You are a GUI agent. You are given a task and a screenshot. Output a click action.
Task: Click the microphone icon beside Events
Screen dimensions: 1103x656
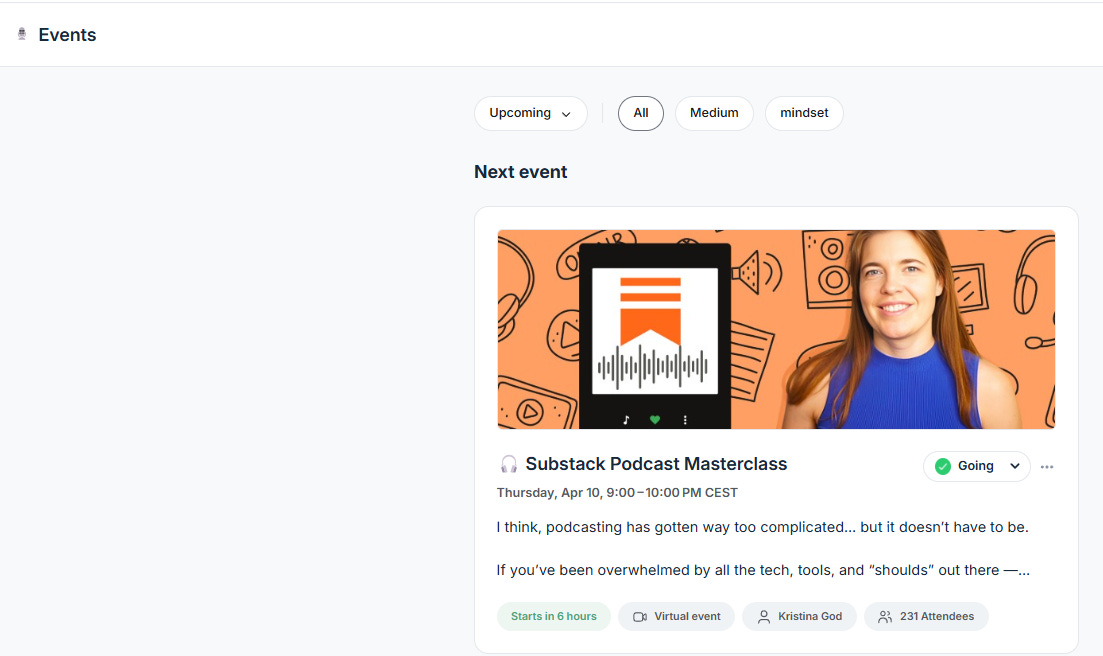point(22,34)
